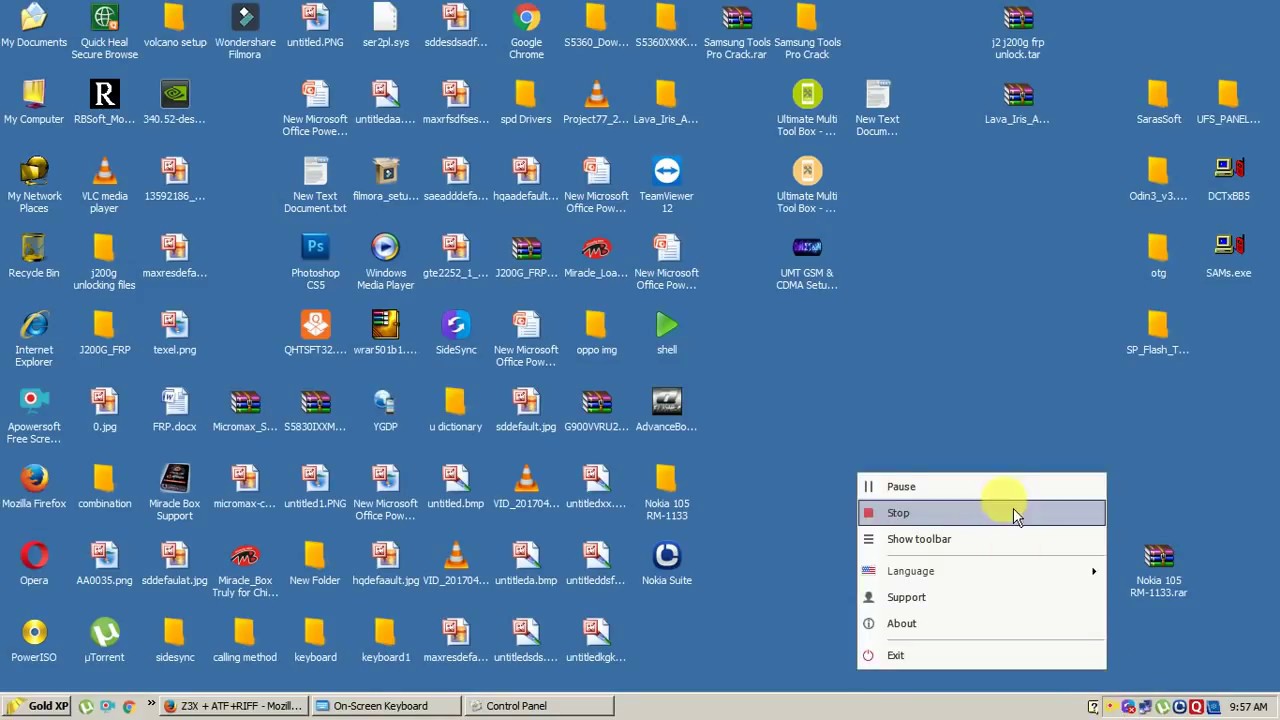Select the Quick Heal Secure Browse icon
Viewport: 1280px width, 720px height.
[x=105, y=32]
